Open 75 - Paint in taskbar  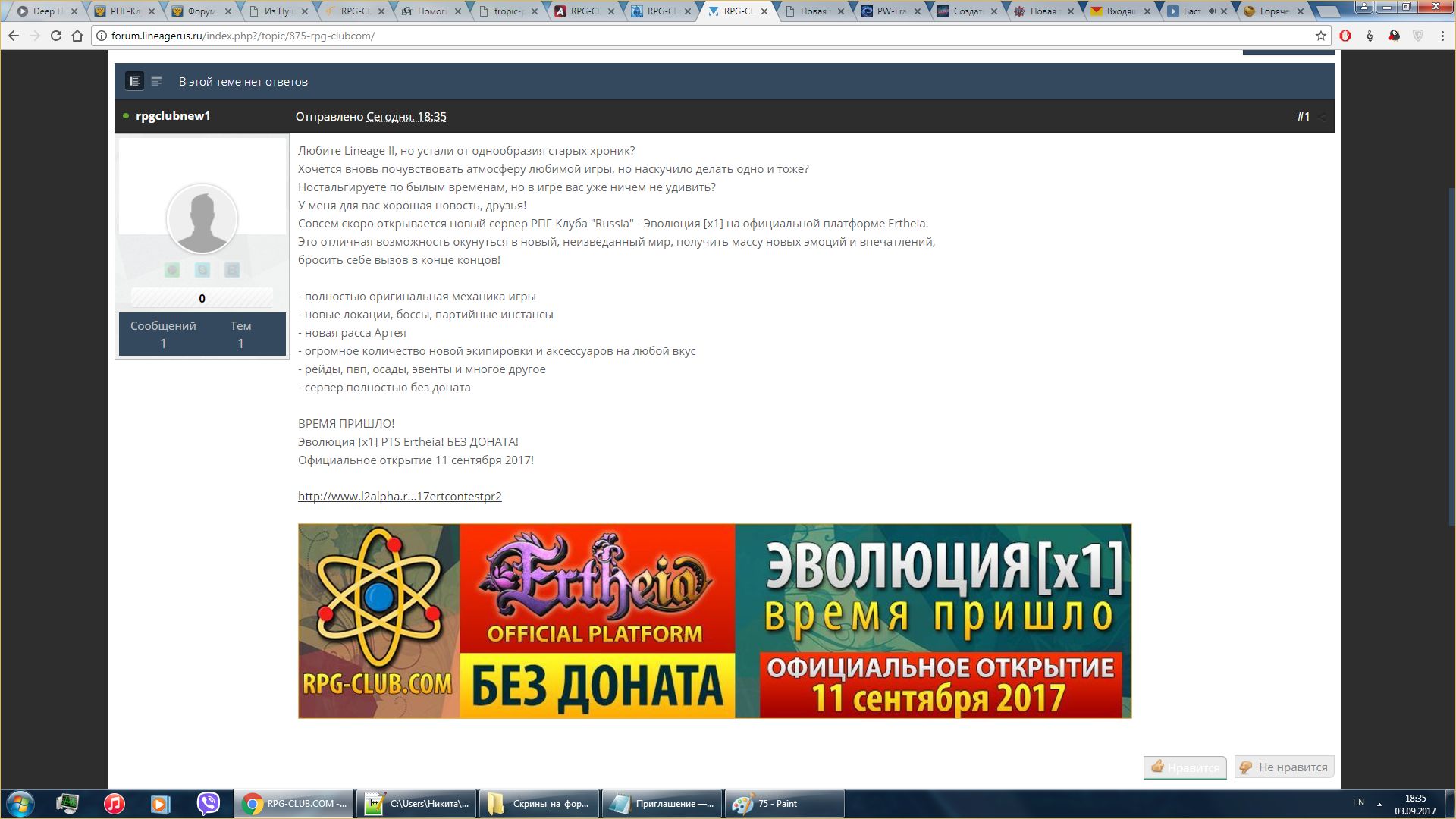coord(785,804)
